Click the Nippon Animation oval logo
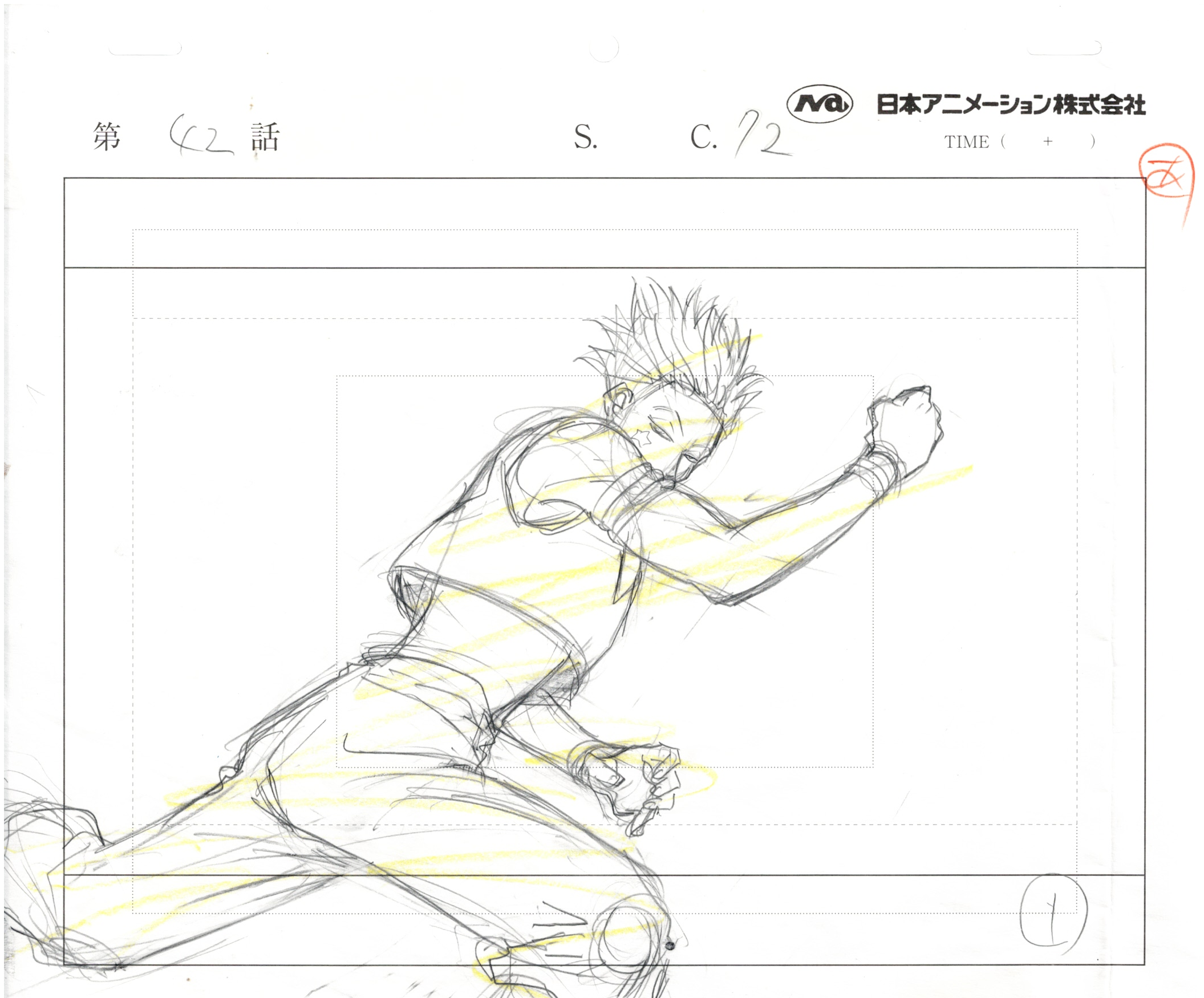This screenshot has height=998, width=1204. click(819, 103)
